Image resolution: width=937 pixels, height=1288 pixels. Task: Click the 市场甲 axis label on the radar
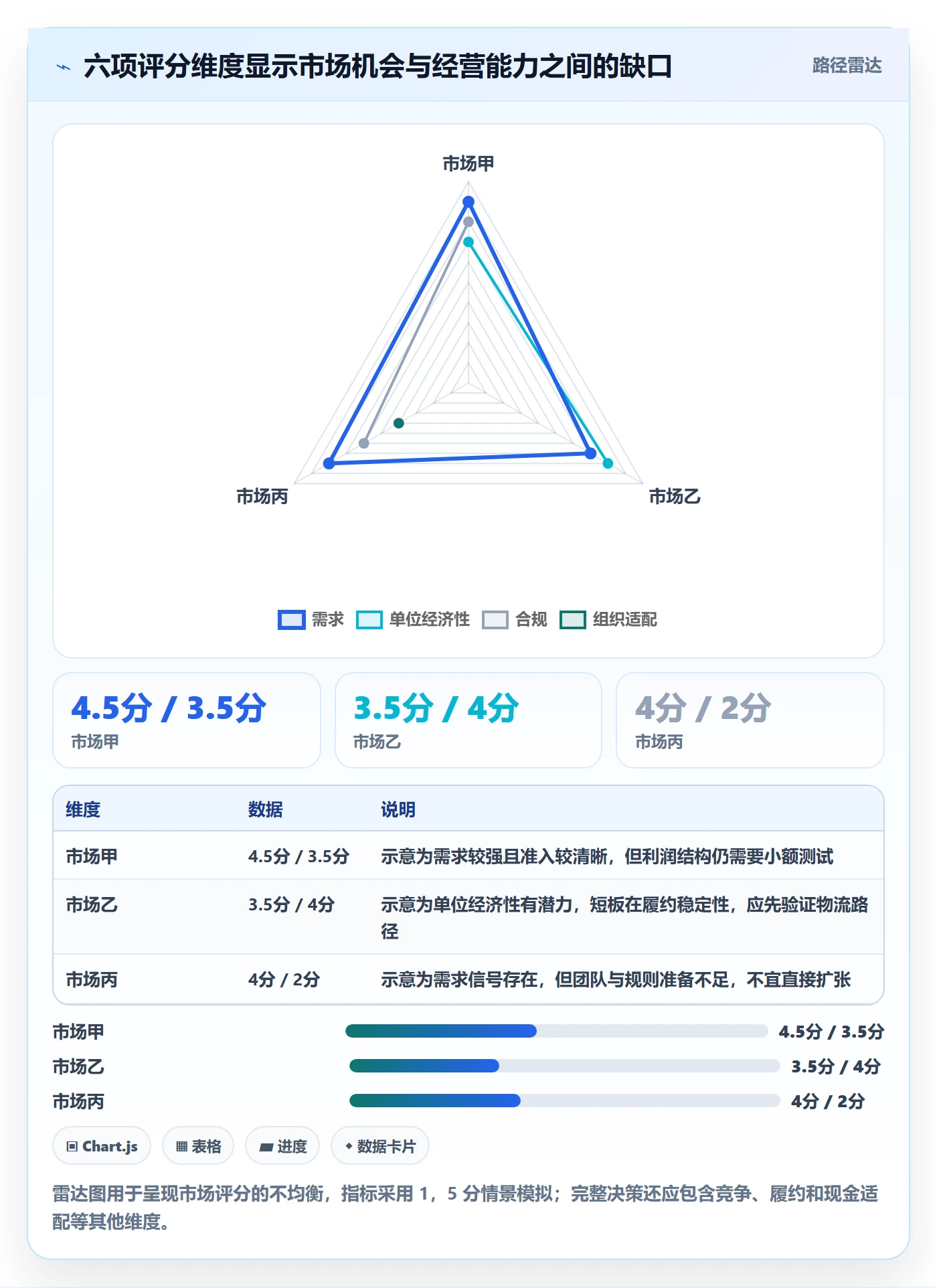click(x=468, y=163)
